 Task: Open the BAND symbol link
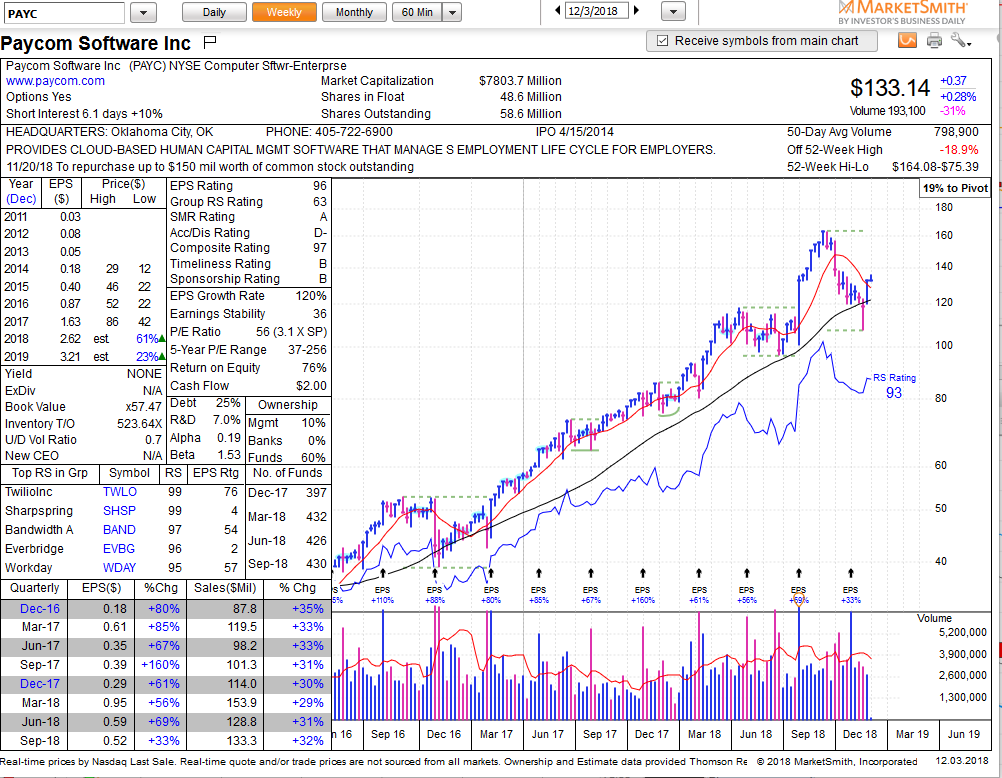click(x=119, y=530)
